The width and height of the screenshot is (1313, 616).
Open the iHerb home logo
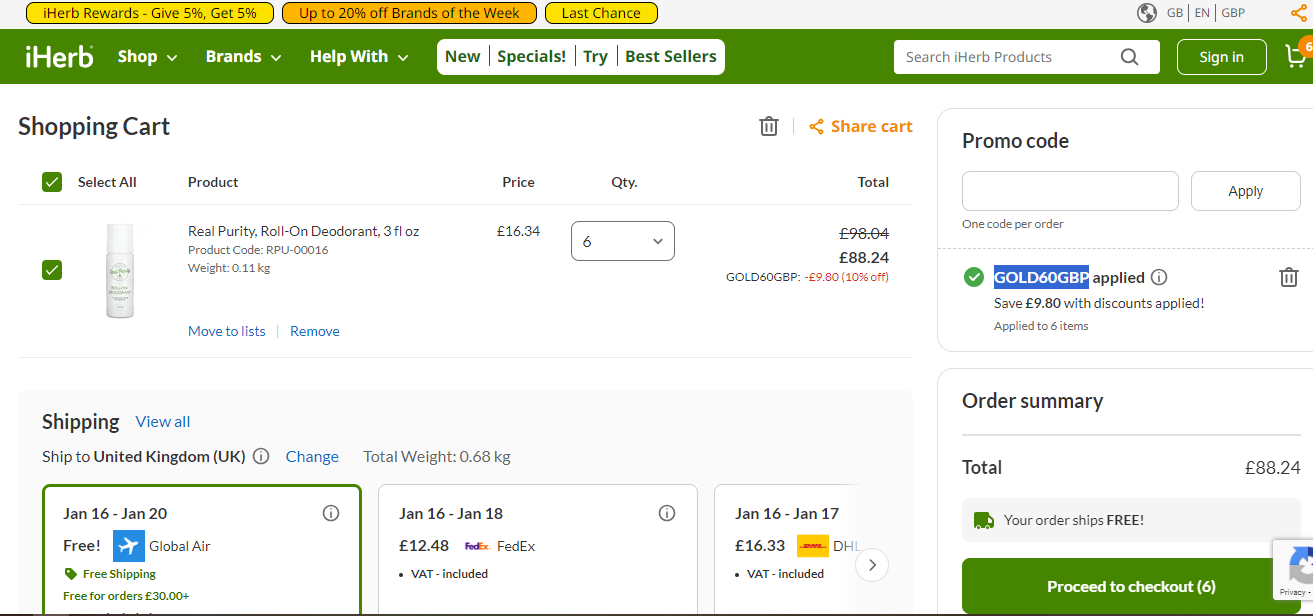(x=60, y=57)
